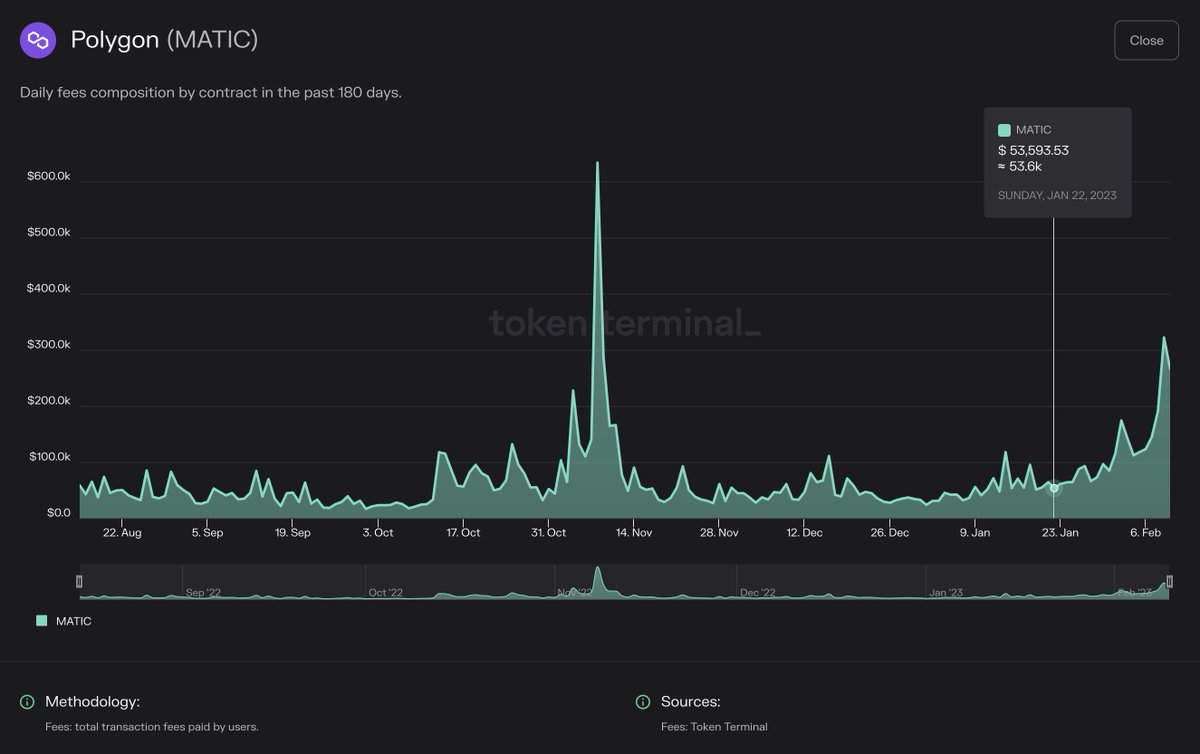Screen dimensions: 1200x754
Task: Close the Polygon fees chart panel
Action: [1146, 40]
